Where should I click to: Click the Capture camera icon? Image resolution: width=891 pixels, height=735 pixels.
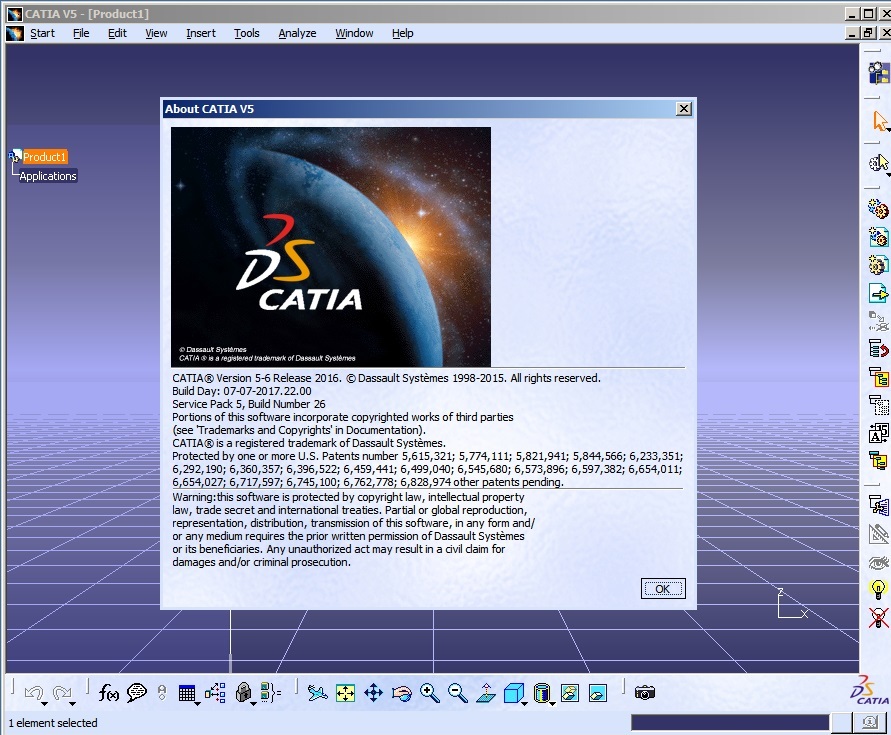[645, 692]
